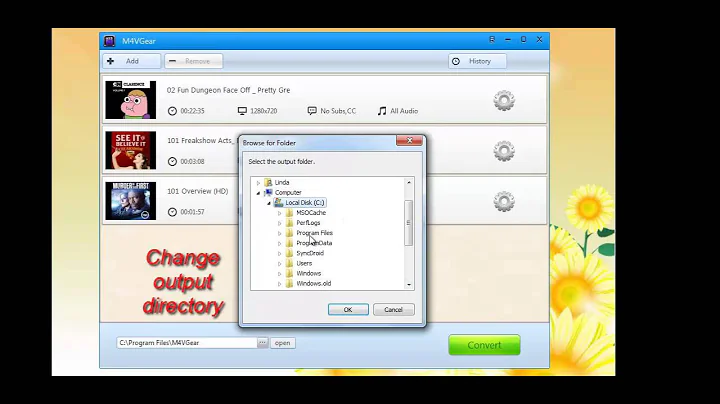Viewport: 720px width, 404px height.
Task: Click the 1280x720 resolution monitor icon
Action: [242, 111]
